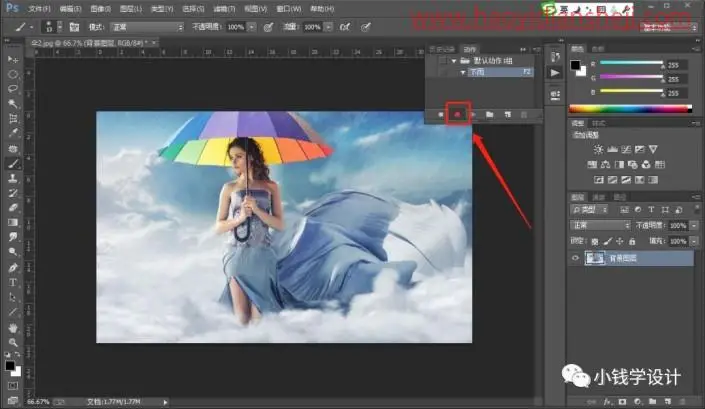Select the Eraser tool
705x409 pixels.
(13, 208)
